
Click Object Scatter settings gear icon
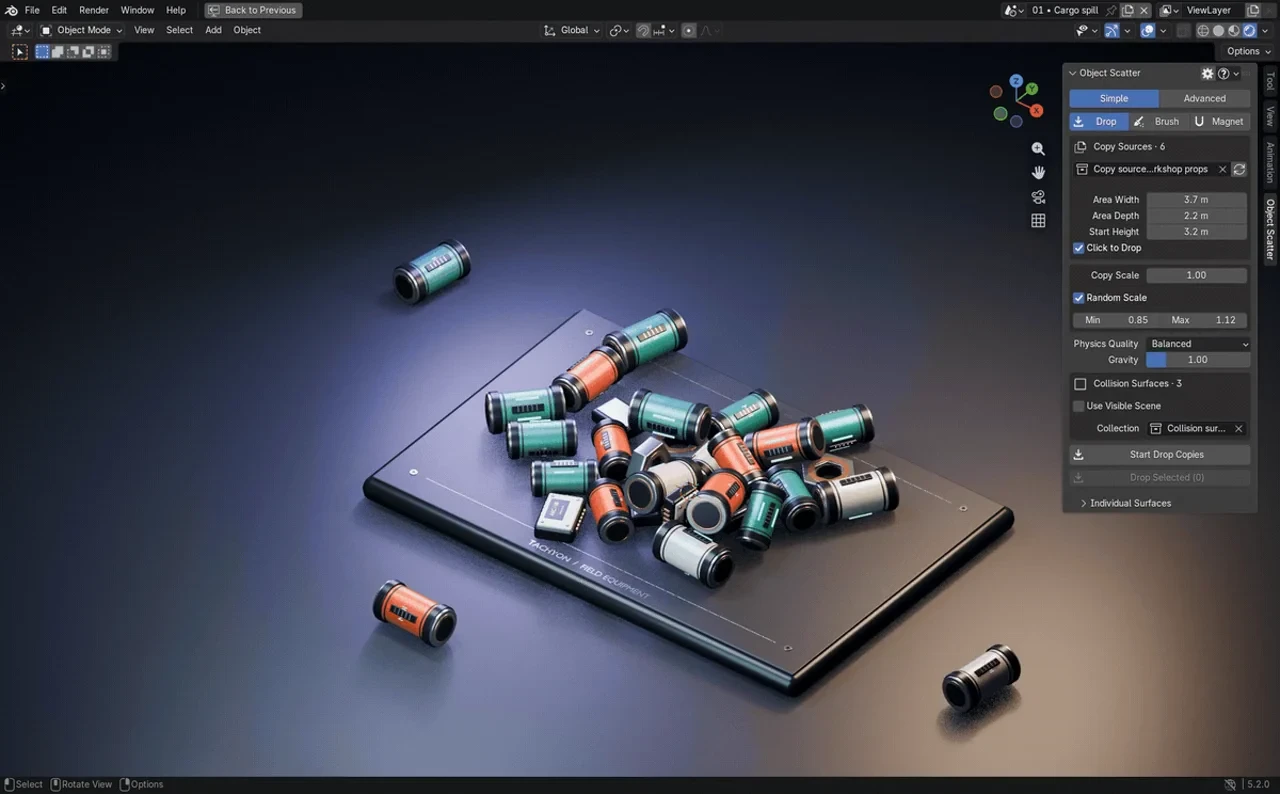click(x=1207, y=73)
